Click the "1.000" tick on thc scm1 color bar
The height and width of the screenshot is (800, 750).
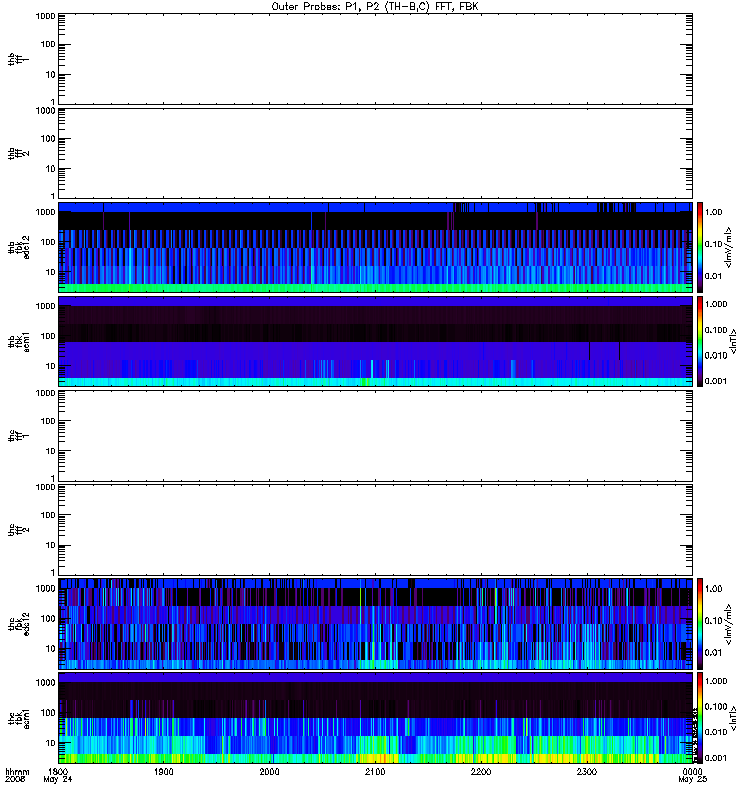pos(716,681)
